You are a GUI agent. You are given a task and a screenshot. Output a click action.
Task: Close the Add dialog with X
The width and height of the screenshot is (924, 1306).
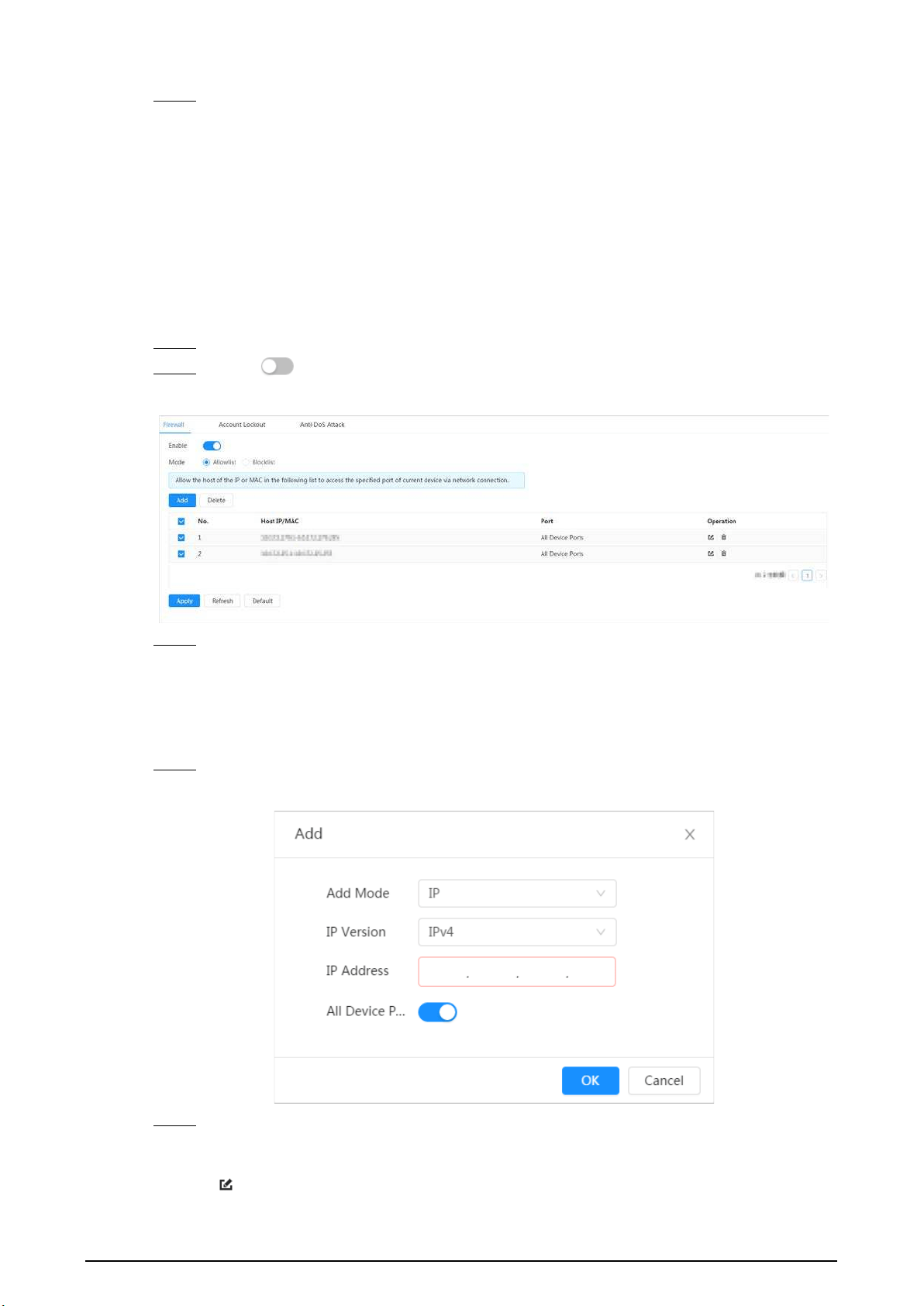point(690,835)
